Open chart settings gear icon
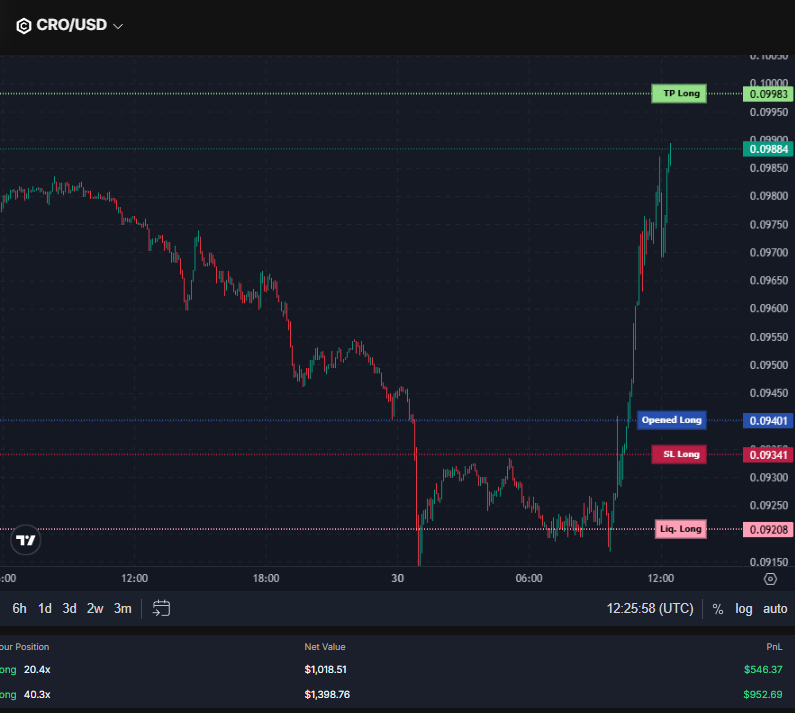795x713 pixels. point(770,579)
